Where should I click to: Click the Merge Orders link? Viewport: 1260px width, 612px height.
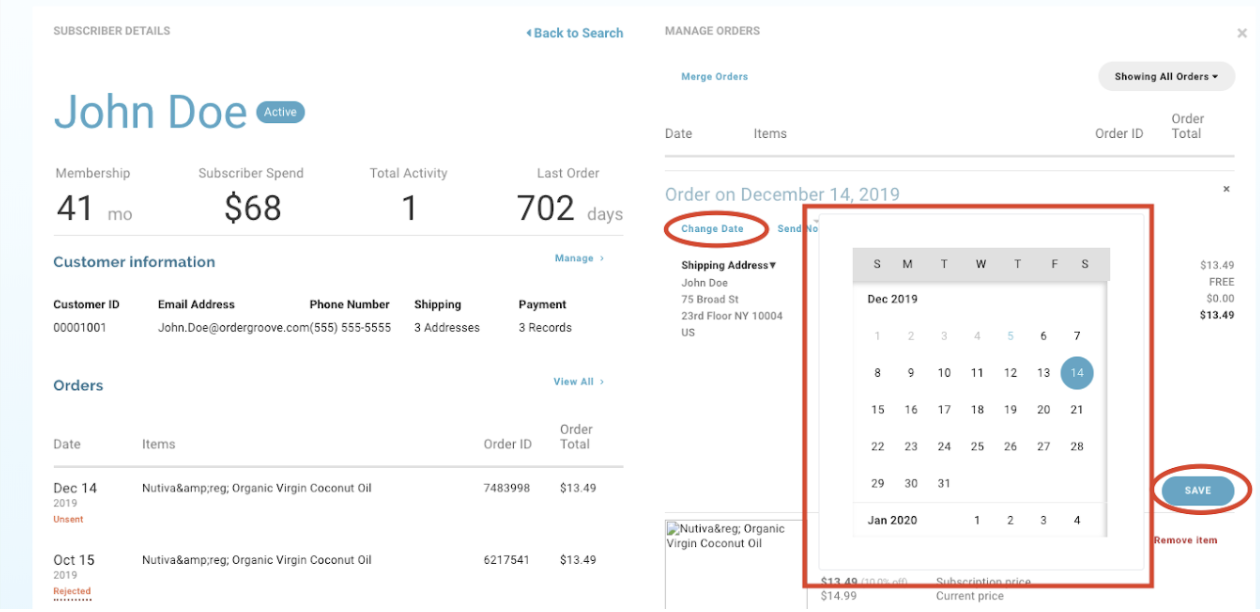click(714, 77)
